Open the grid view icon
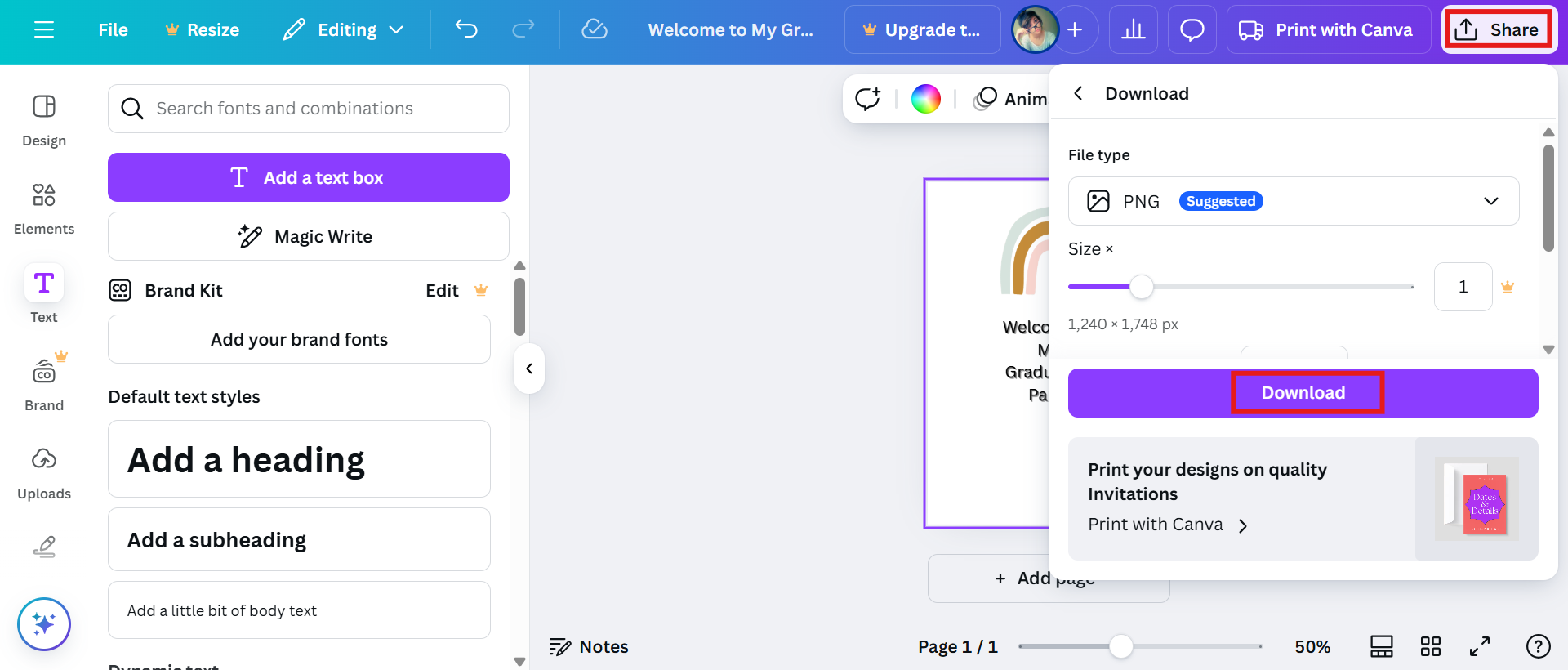1568x670 pixels. [1431, 646]
